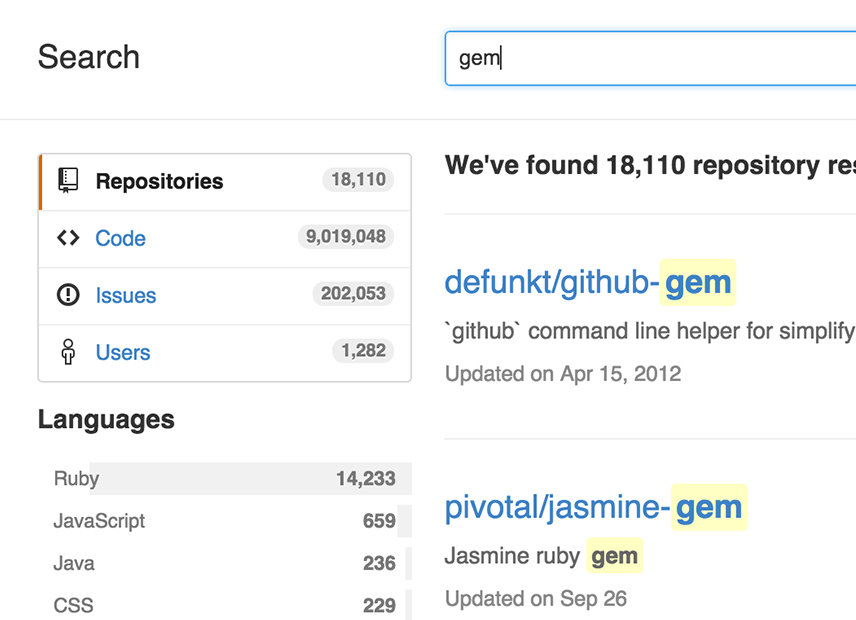Click the 9,019,048 code count badge
Viewport: 856px width, 620px height.
(346, 236)
